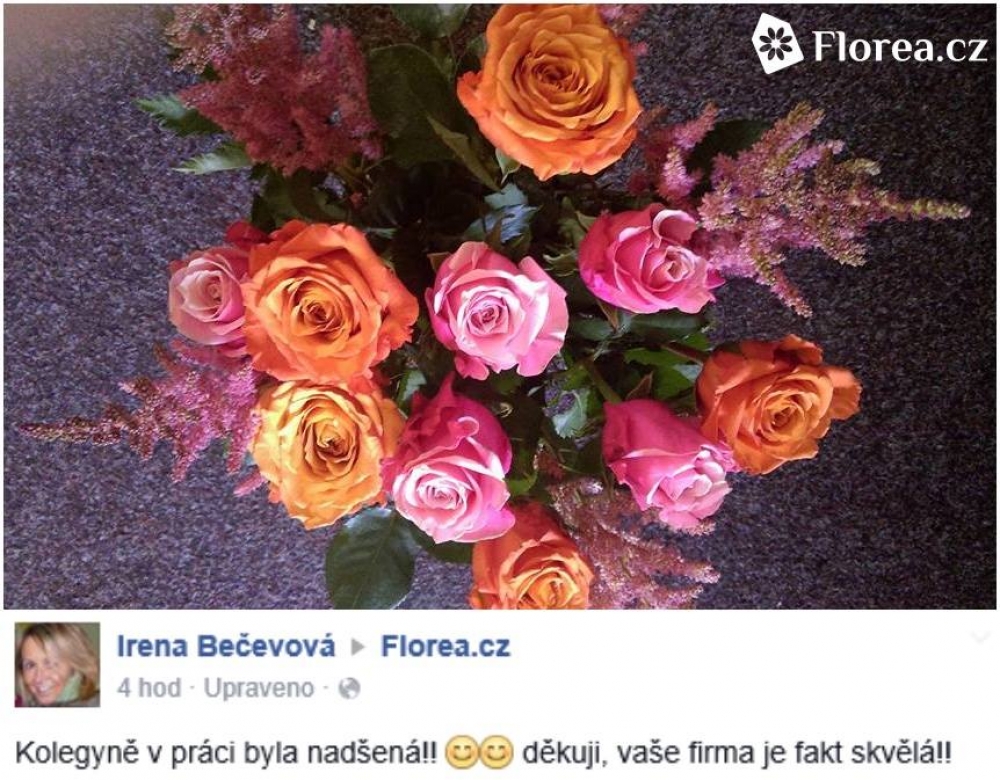Click the Florea.cz flower logo icon

tap(777, 43)
